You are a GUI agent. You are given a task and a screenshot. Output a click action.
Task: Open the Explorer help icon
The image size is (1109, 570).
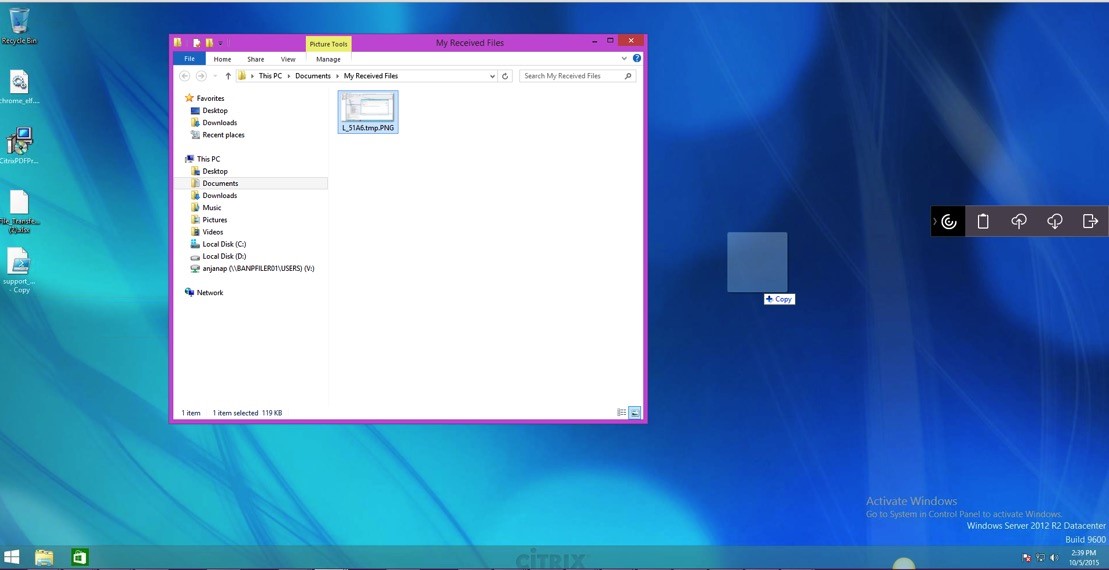pos(637,59)
